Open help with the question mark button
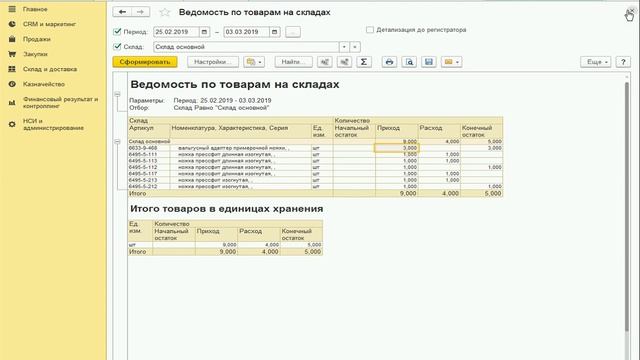This screenshot has width=640, height=360. point(623,62)
